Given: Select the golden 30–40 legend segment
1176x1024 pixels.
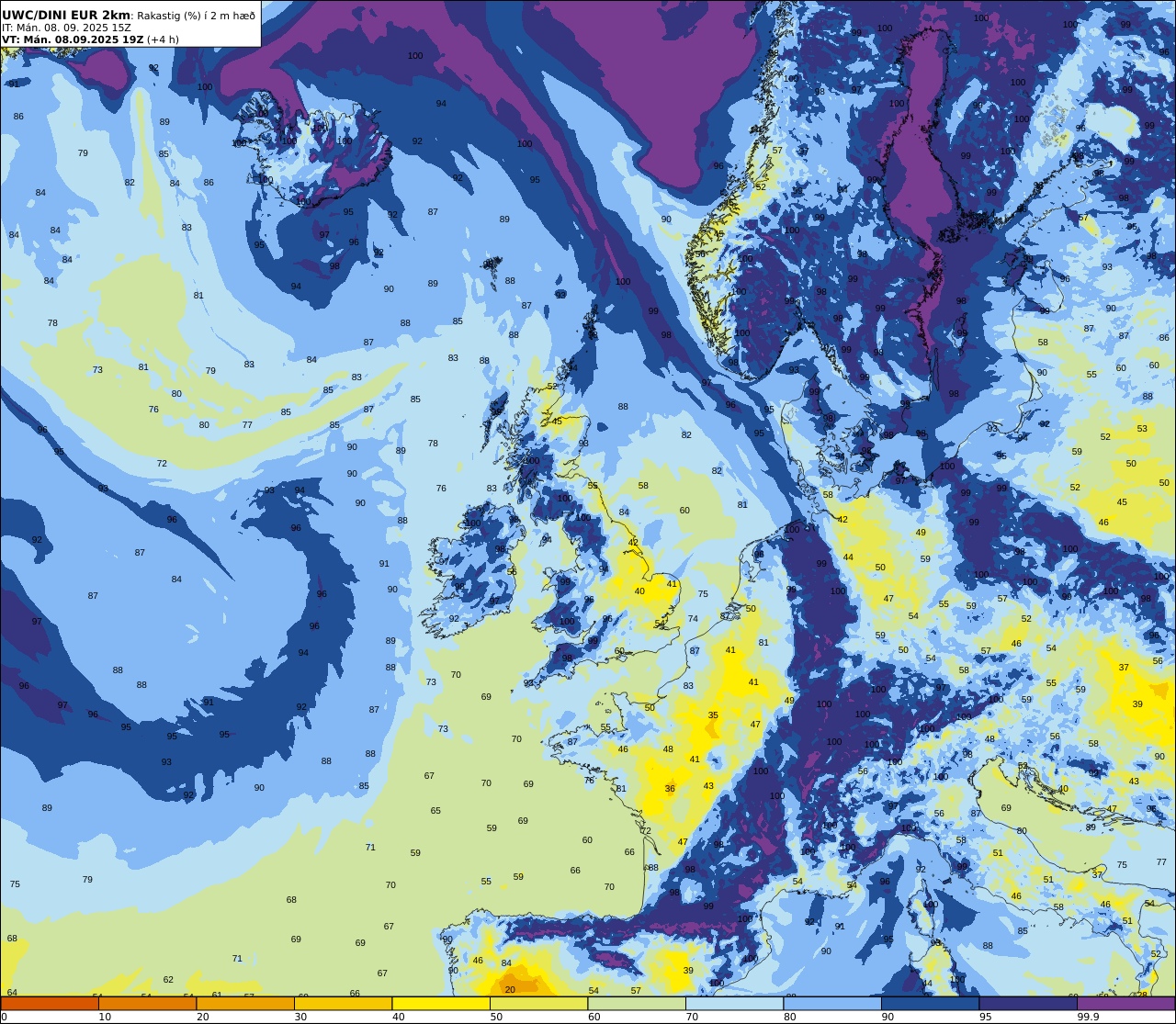Looking at the screenshot, I should (344, 1003).
